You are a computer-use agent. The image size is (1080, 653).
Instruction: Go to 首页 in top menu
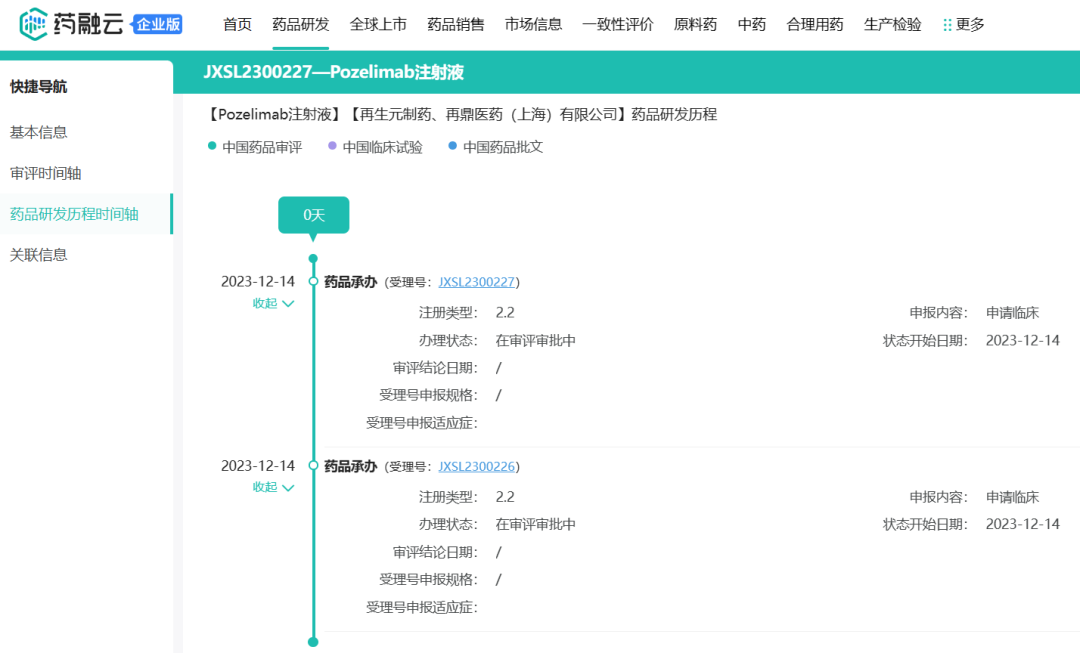tap(237, 24)
